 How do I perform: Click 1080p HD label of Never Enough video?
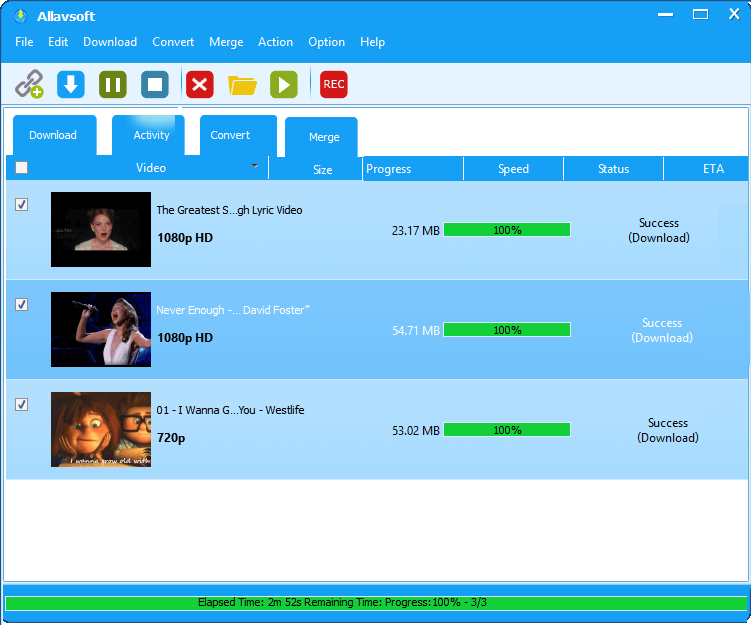(185, 338)
